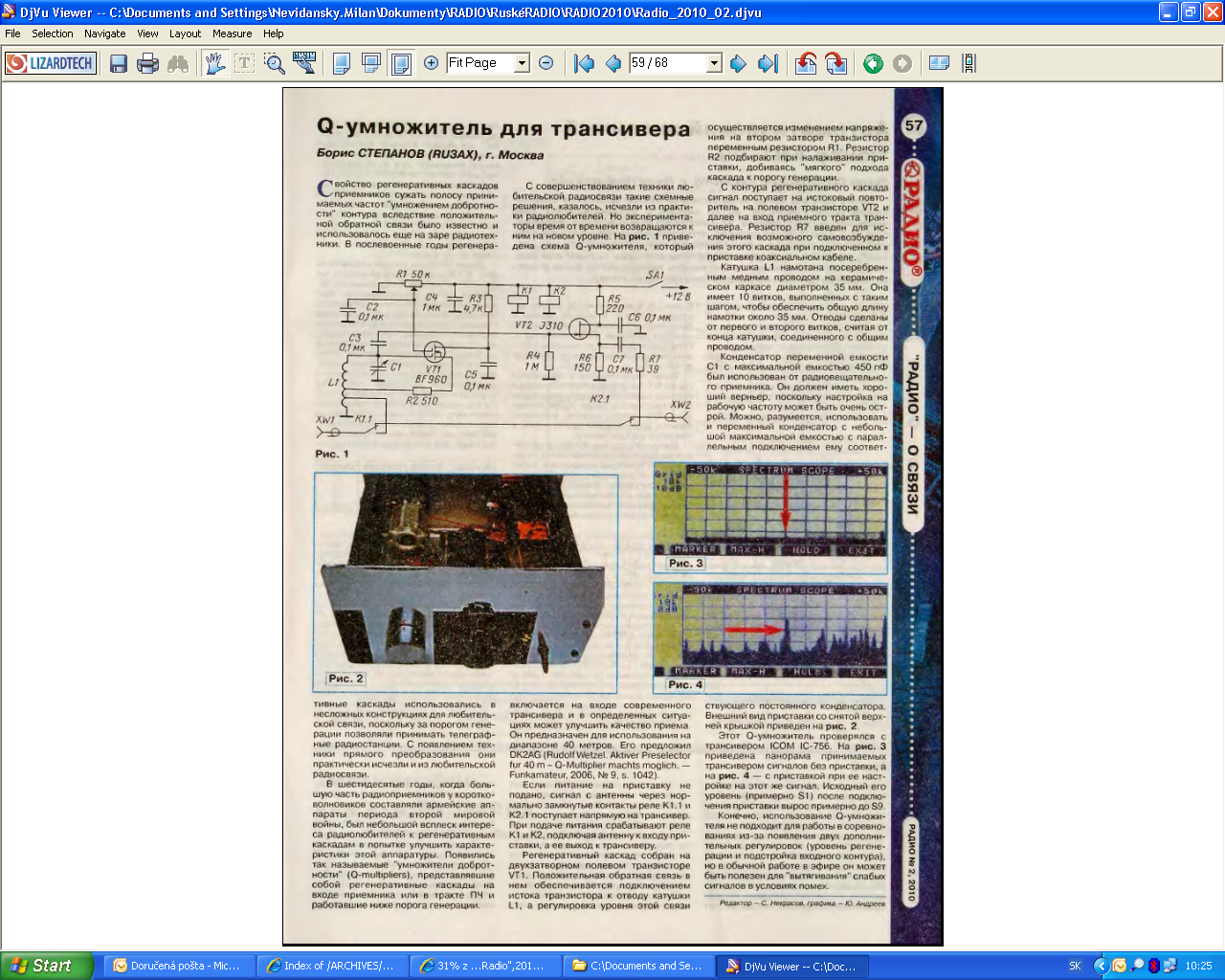This screenshot has width=1225, height=980.
Task: Switch to single page layout
Action: pos(342,63)
